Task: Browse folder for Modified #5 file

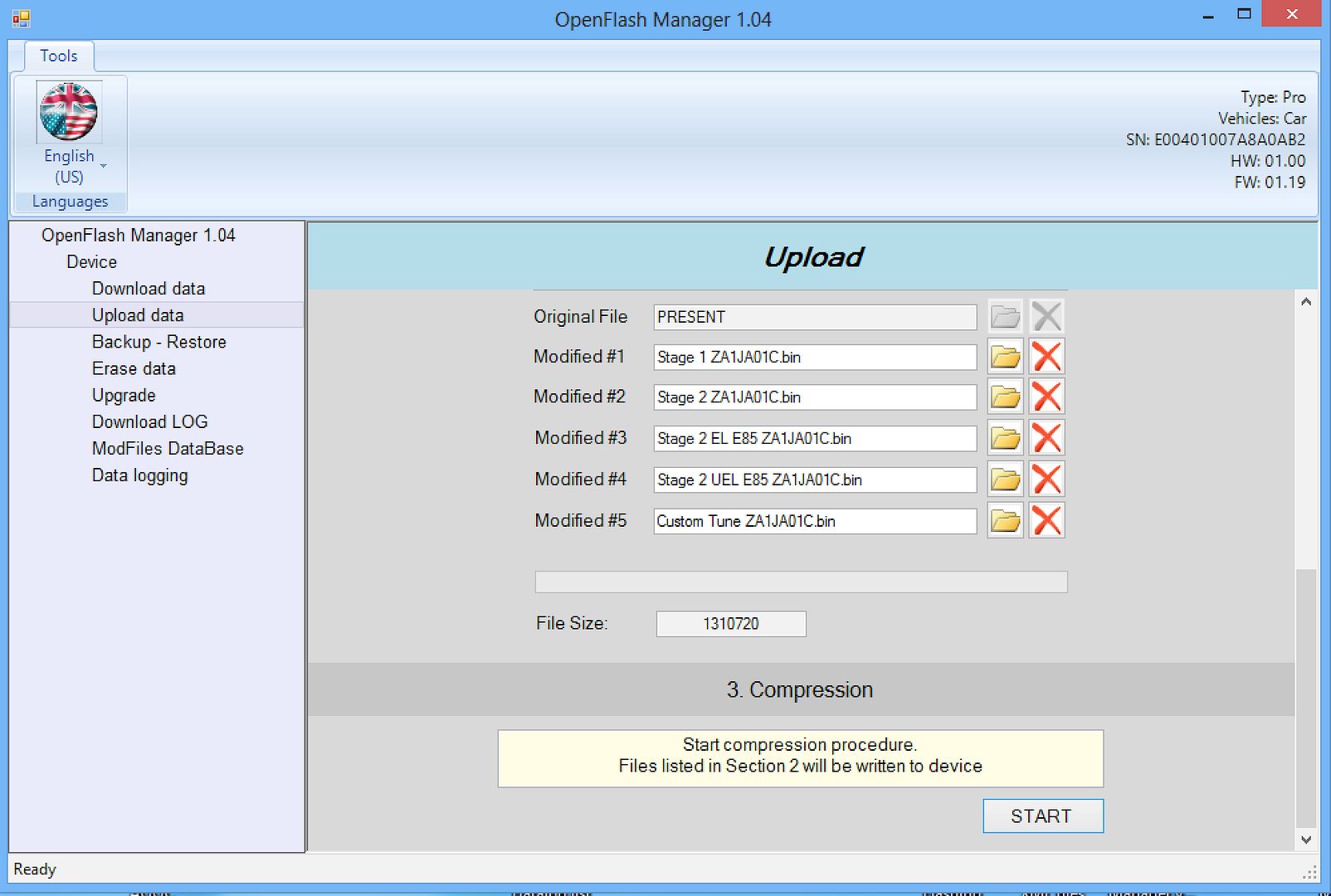Action: (1005, 521)
